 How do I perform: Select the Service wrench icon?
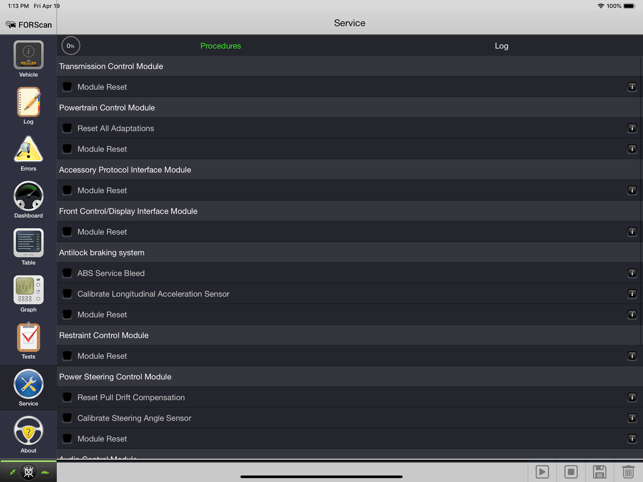coord(28,387)
